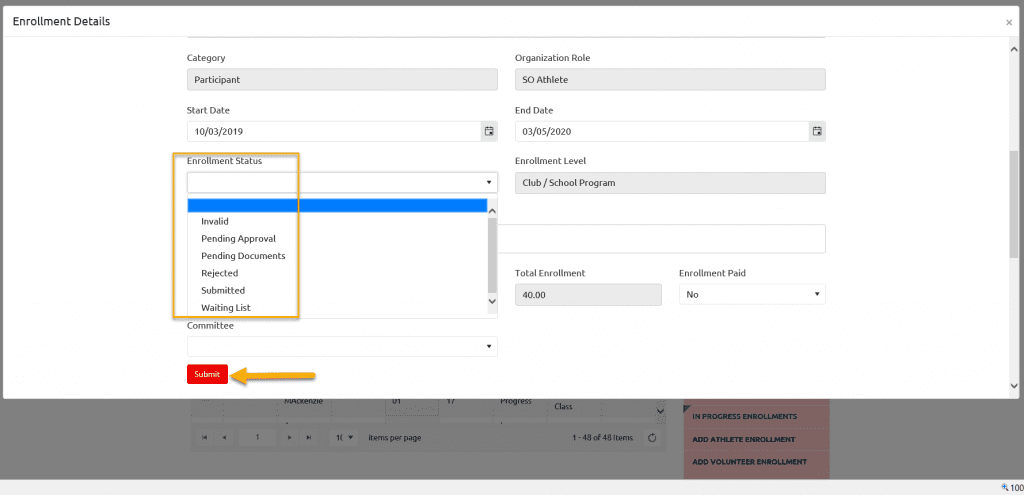Click the refresh icon in grid pager
This screenshot has width=1024, height=495.
[x=652, y=437]
